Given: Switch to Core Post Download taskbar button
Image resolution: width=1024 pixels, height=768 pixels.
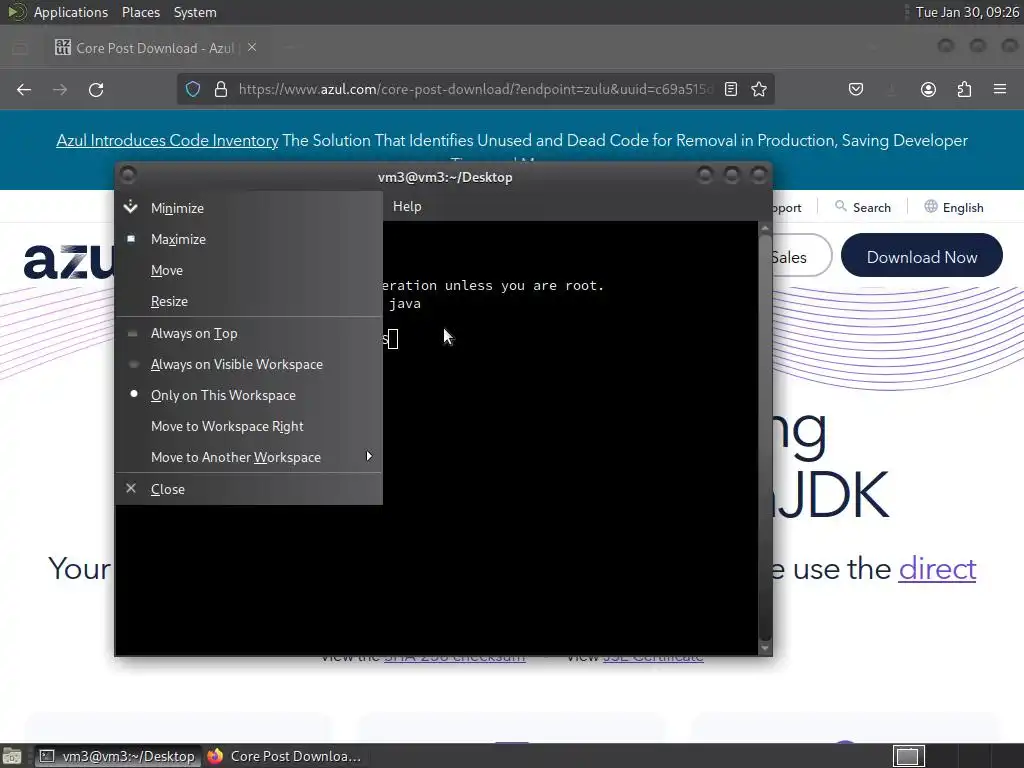Looking at the screenshot, I should coord(284,756).
